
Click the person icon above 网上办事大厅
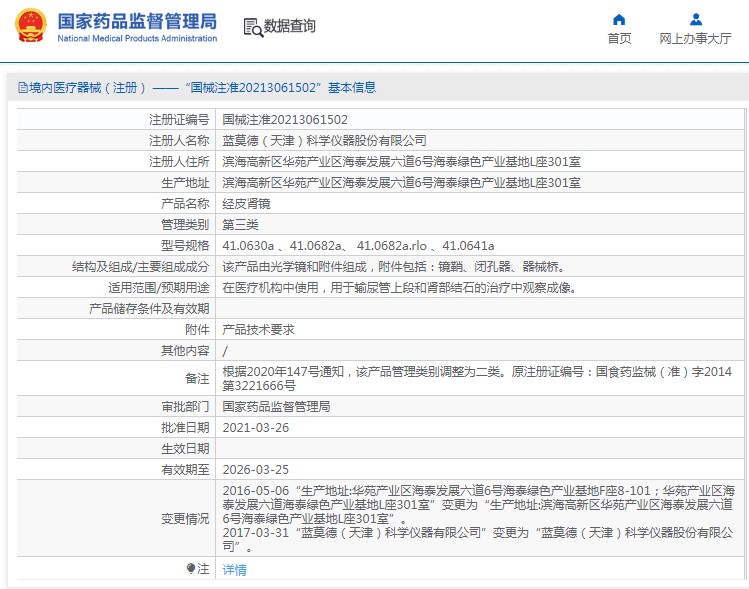tap(695, 19)
